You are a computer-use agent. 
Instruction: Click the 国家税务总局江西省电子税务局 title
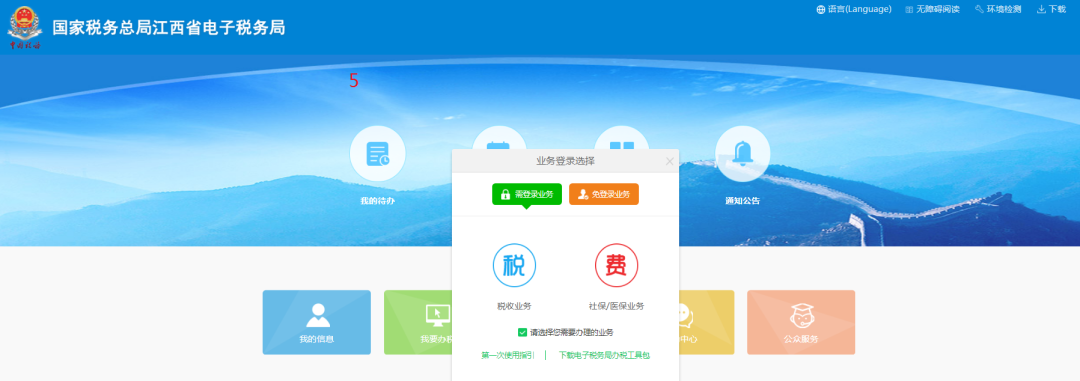point(169,28)
